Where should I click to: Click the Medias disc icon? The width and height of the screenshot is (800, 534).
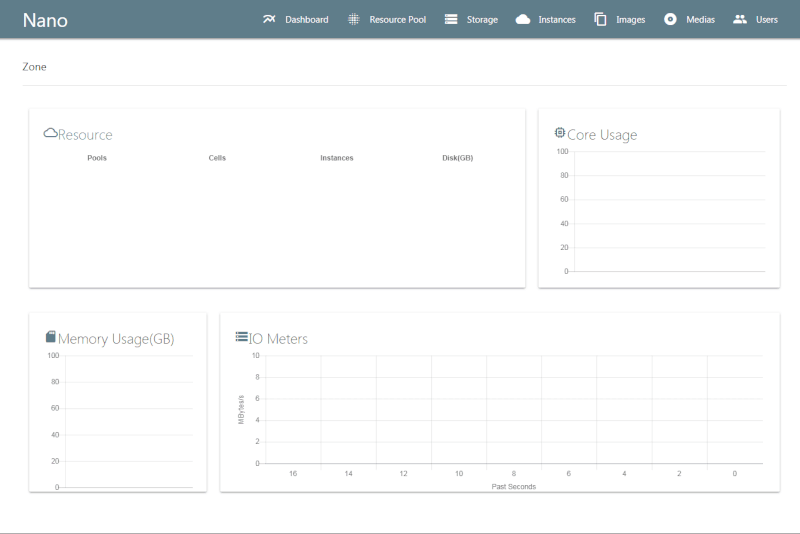coord(670,19)
